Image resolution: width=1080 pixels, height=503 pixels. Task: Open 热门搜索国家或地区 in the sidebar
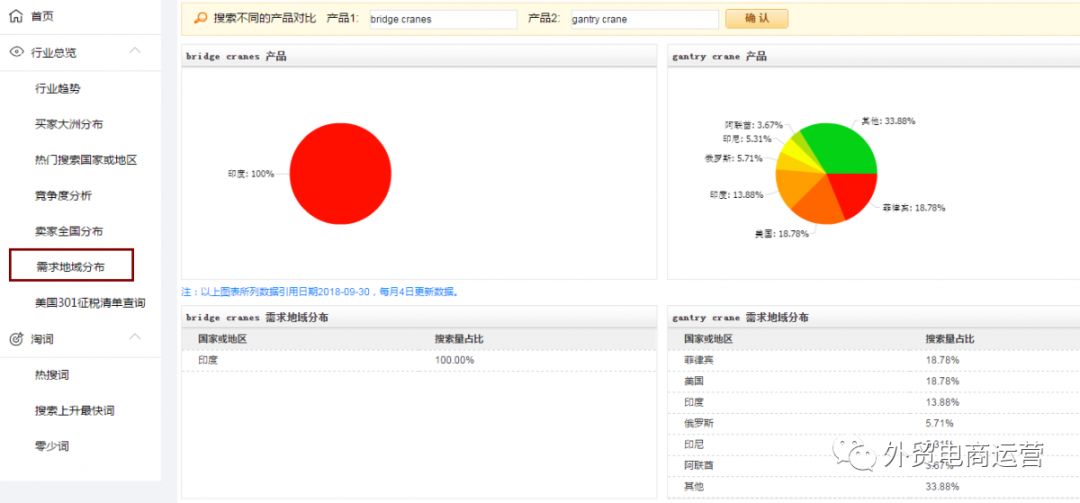[x=86, y=160]
